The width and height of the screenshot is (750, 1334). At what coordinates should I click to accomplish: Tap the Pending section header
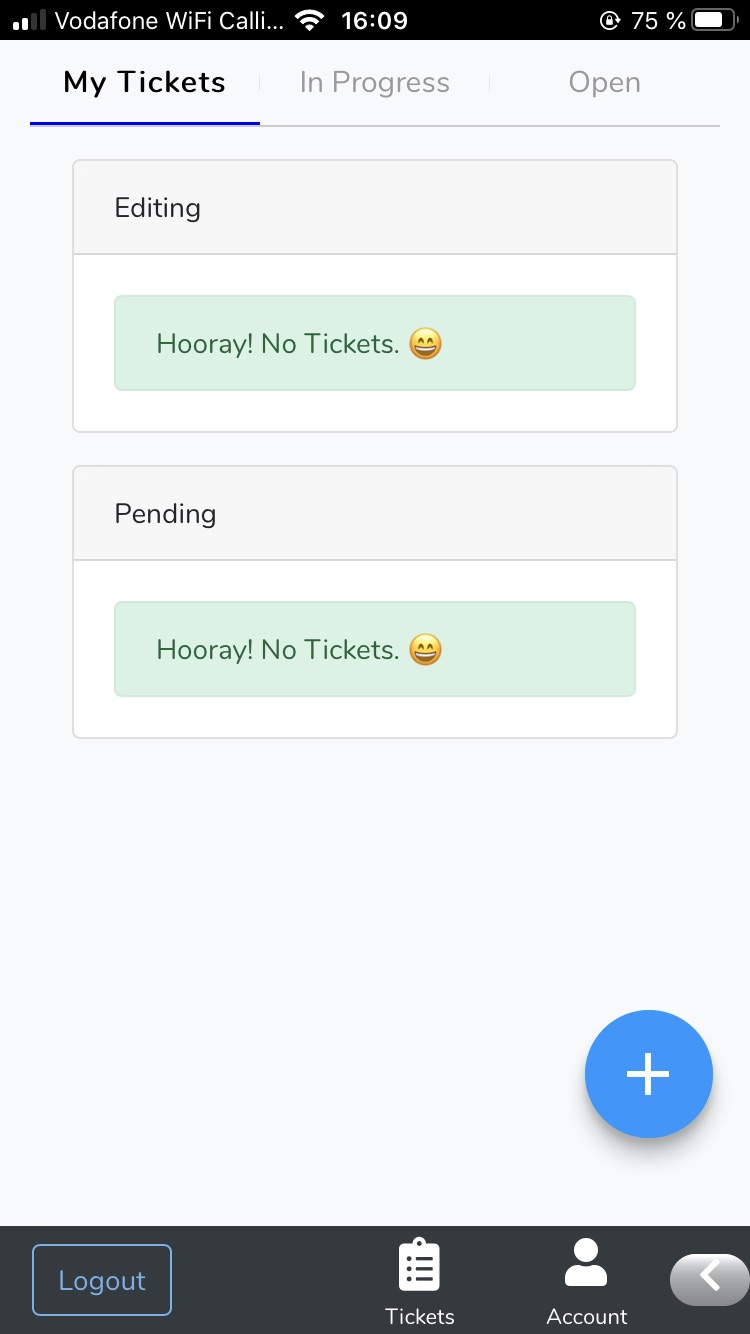coord(375,514)
